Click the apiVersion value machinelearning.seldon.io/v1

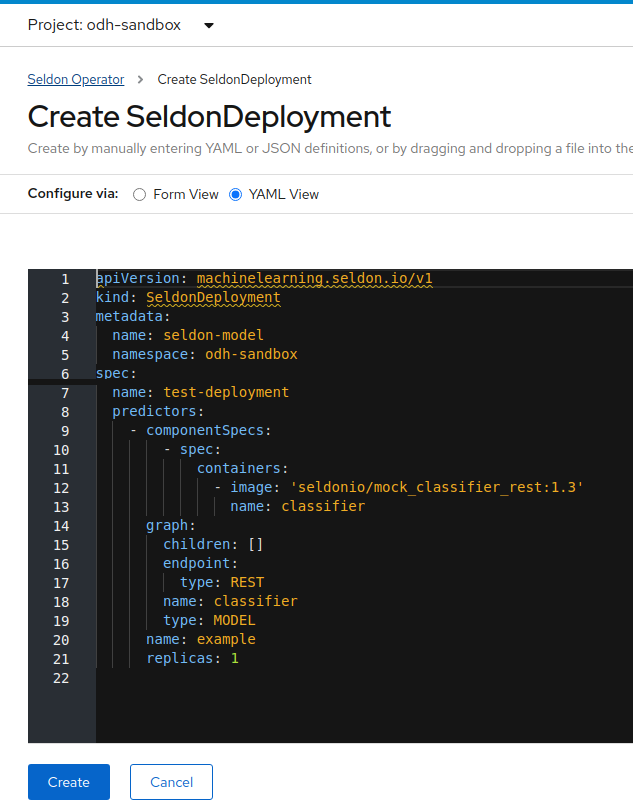(314, 279)
